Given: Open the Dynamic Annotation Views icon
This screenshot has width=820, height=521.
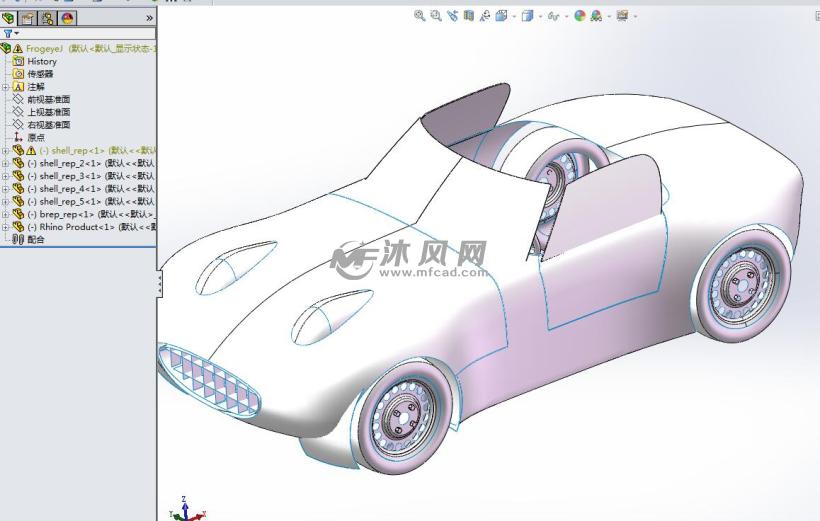Looking at the screenshot, I should [485, 16].
